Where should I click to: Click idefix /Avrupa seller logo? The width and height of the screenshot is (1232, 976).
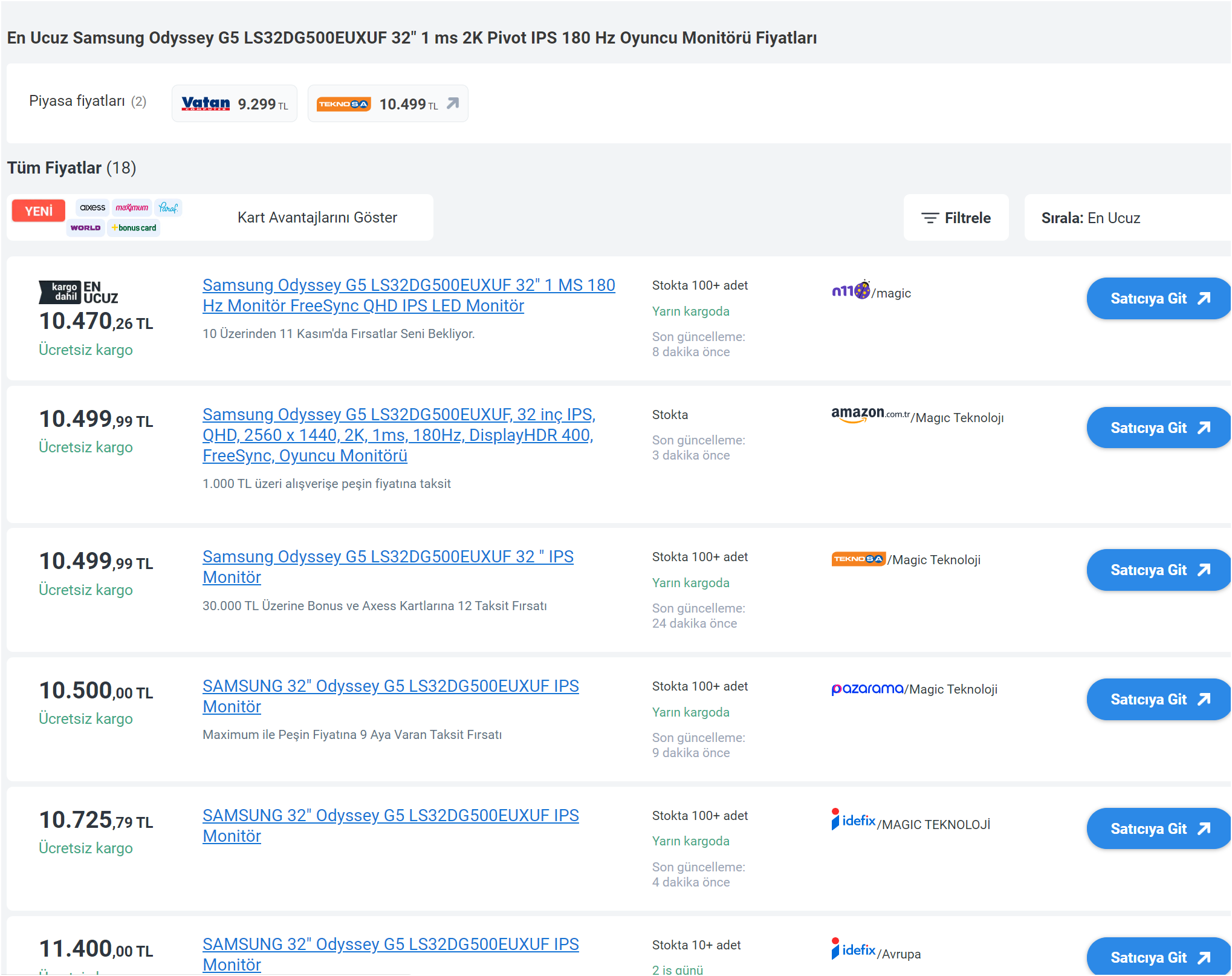point(854,949)
